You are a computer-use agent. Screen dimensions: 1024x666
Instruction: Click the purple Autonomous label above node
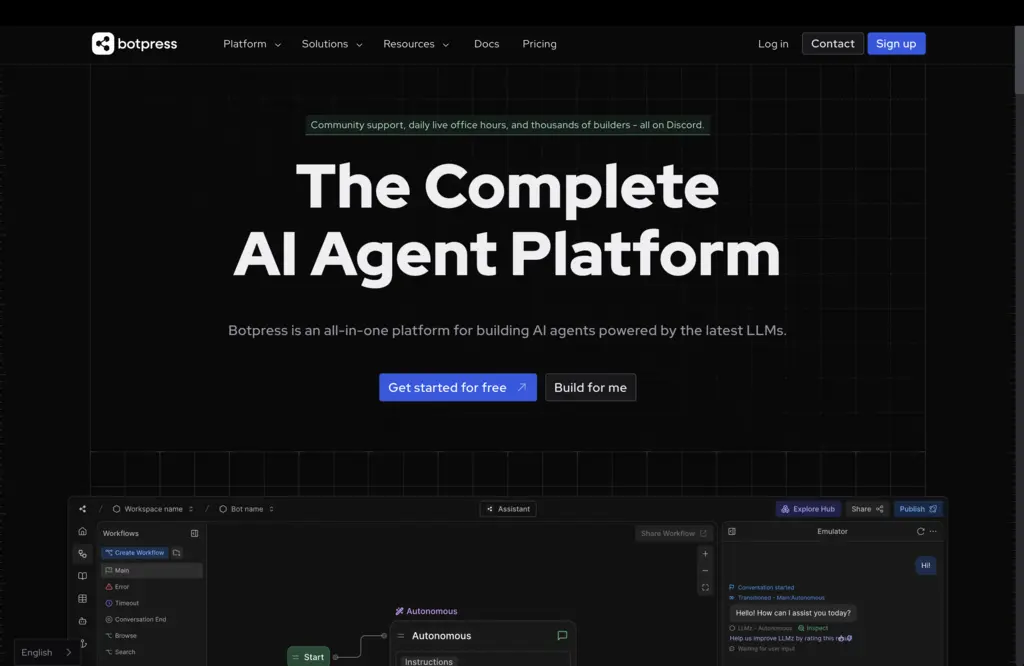click(x=426, y=611)
